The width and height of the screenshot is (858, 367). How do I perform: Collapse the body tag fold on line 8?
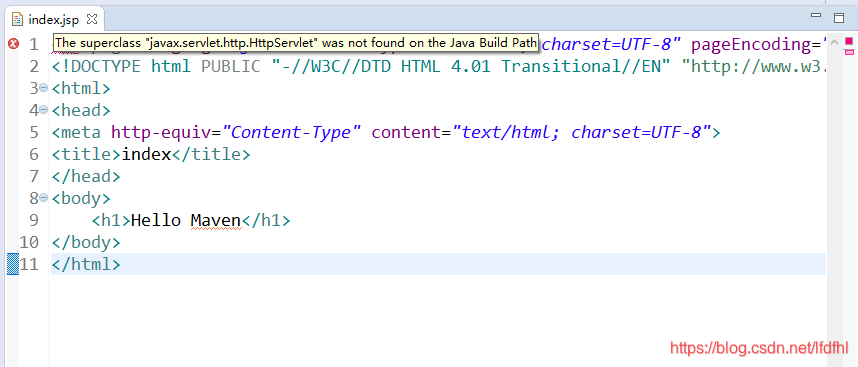coord(44,198)
